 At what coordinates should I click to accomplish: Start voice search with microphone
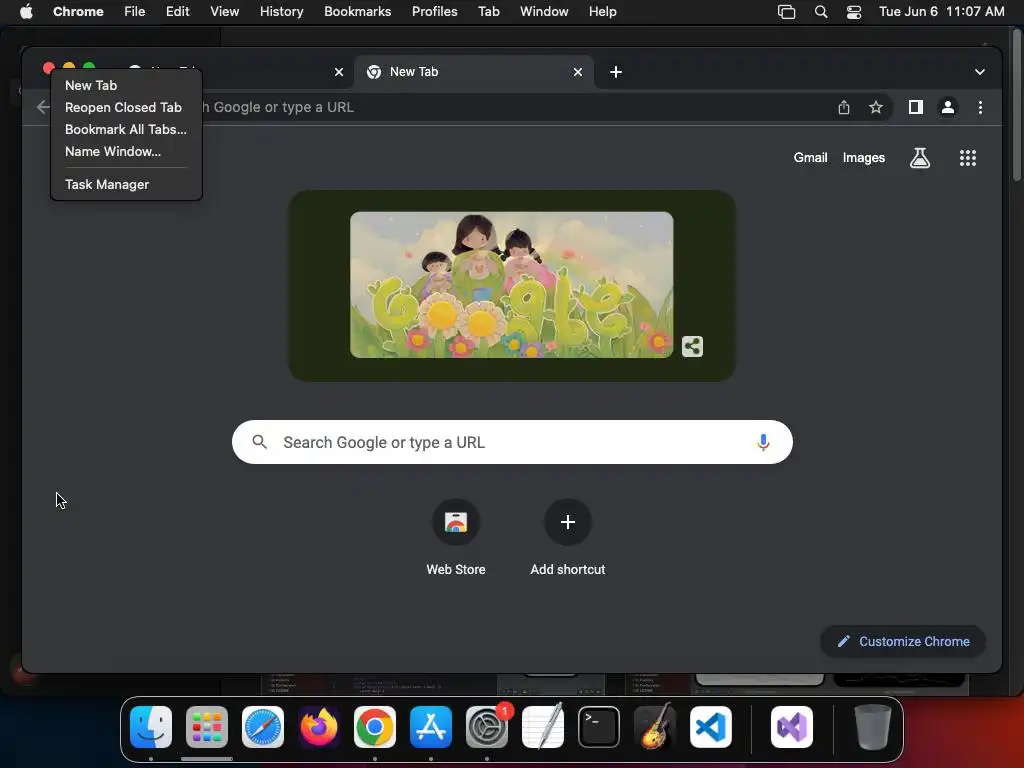tap(763, 442)
